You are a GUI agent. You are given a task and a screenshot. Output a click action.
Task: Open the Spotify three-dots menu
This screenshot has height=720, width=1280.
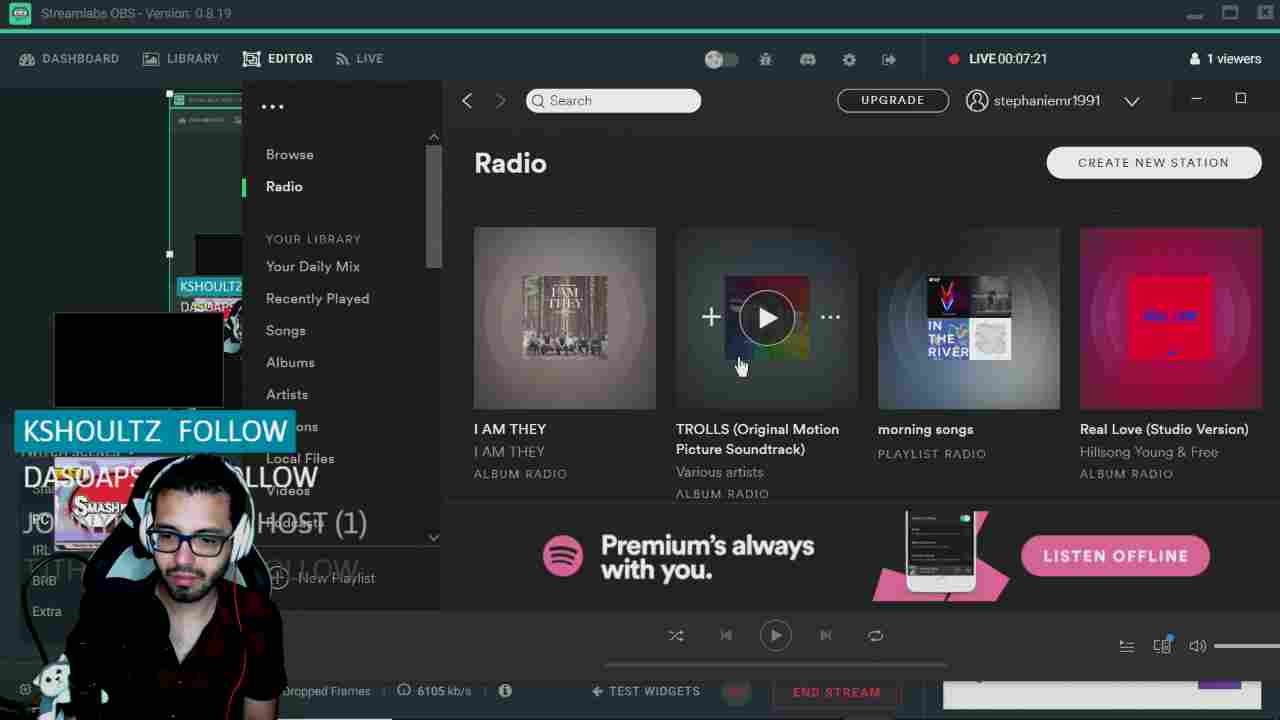pyautogui.click(x=273, y=107)
